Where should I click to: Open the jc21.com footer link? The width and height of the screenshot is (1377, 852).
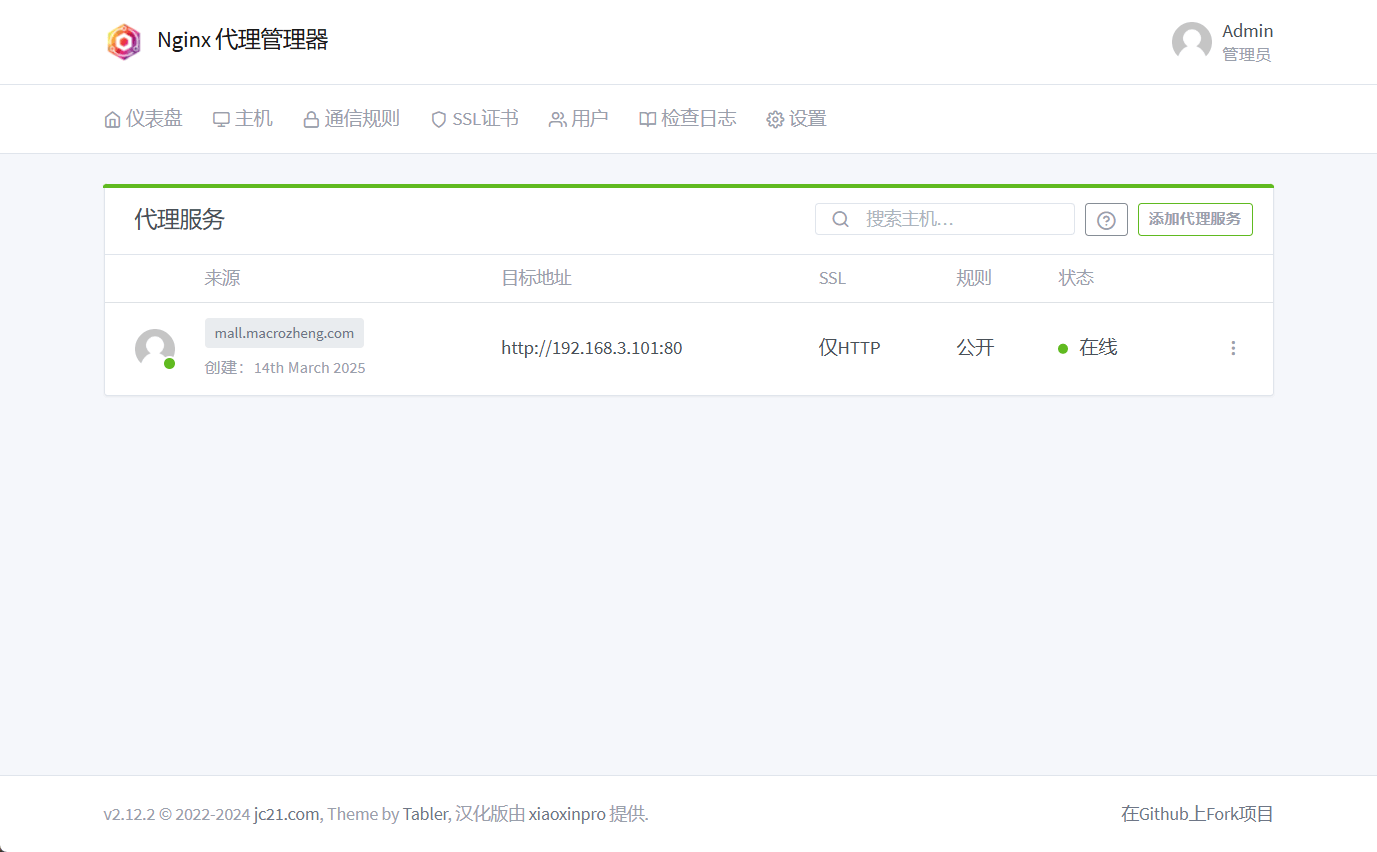pyautogui.click(x=287, y=814)
